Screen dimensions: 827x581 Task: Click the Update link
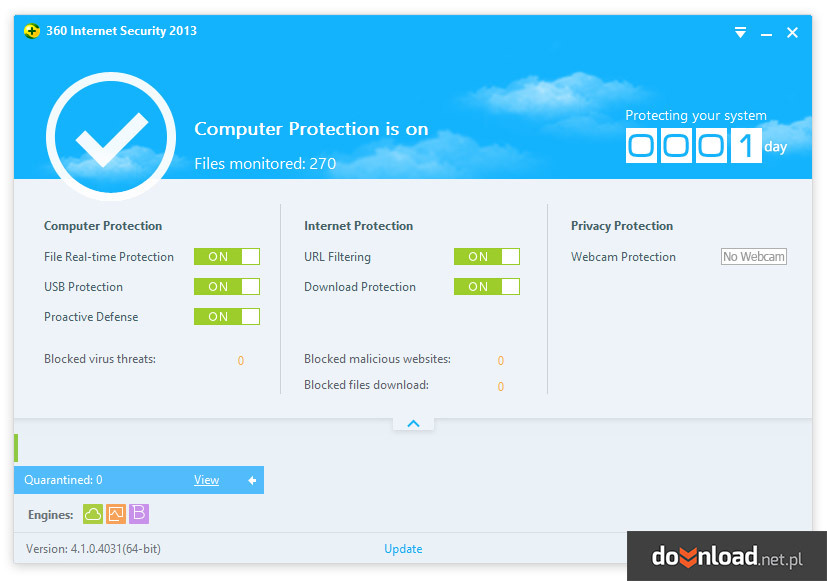click(x=403, y=549)
